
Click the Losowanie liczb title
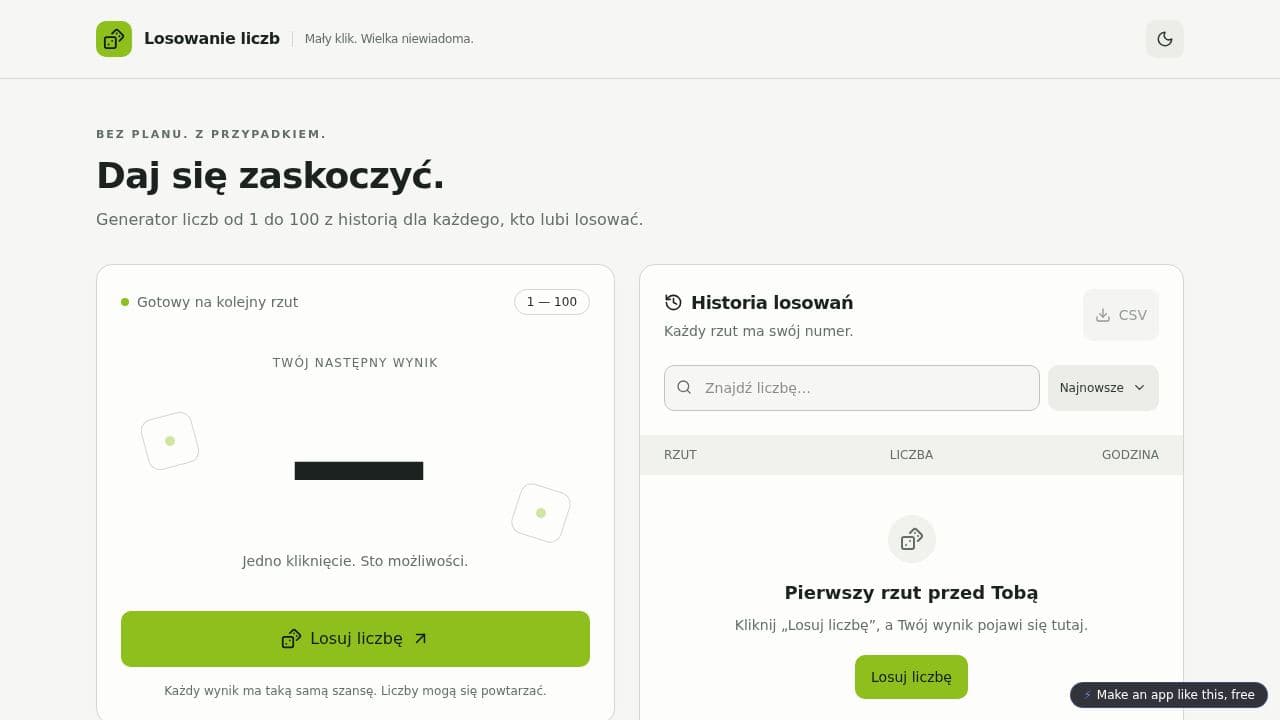tap(212, 39)
